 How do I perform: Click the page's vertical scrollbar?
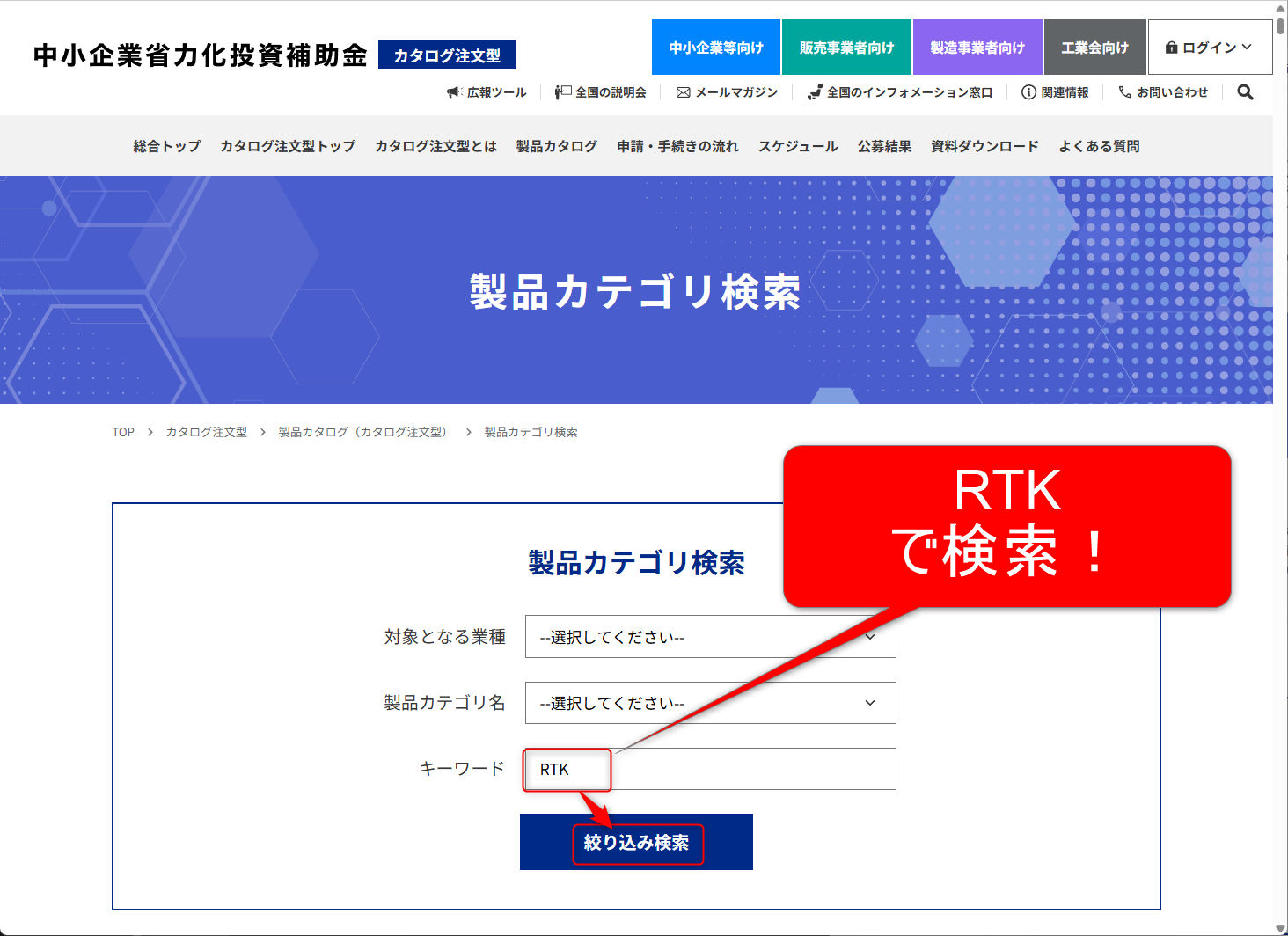click(x=1280, y=440)
